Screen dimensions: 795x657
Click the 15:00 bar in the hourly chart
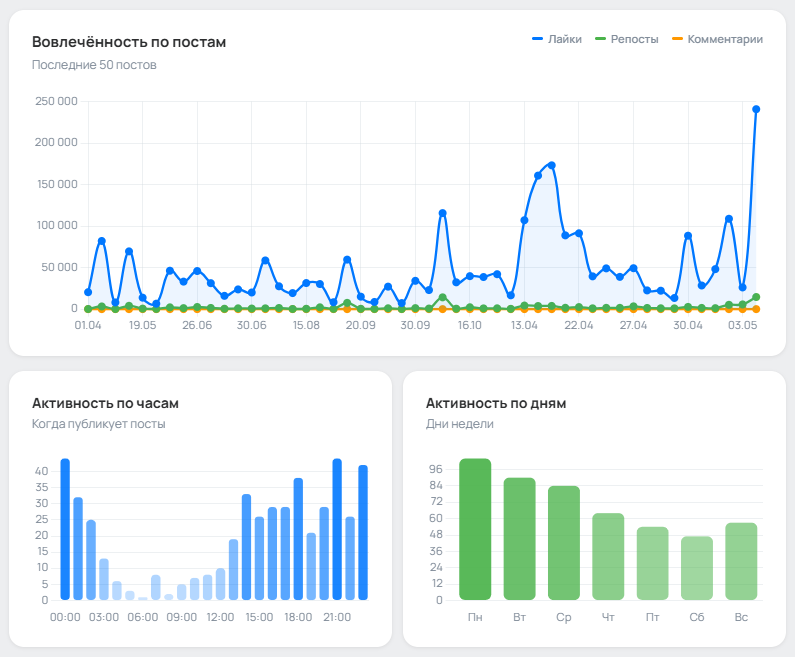tap(259, 558)
